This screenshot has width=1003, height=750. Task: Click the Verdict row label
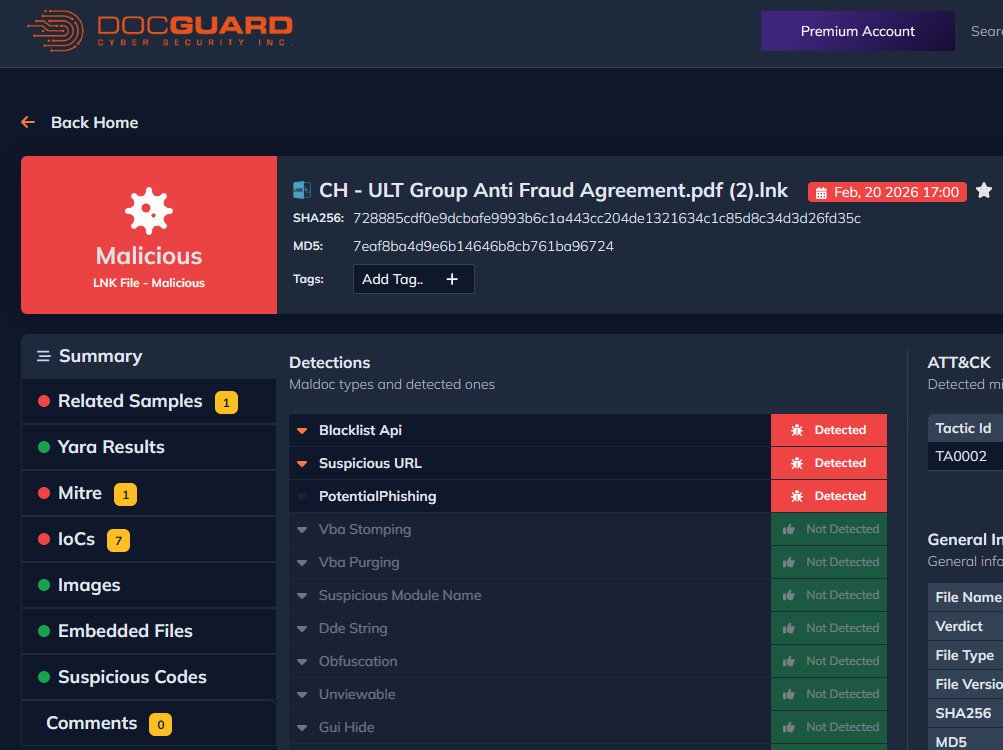coord(958,626)
